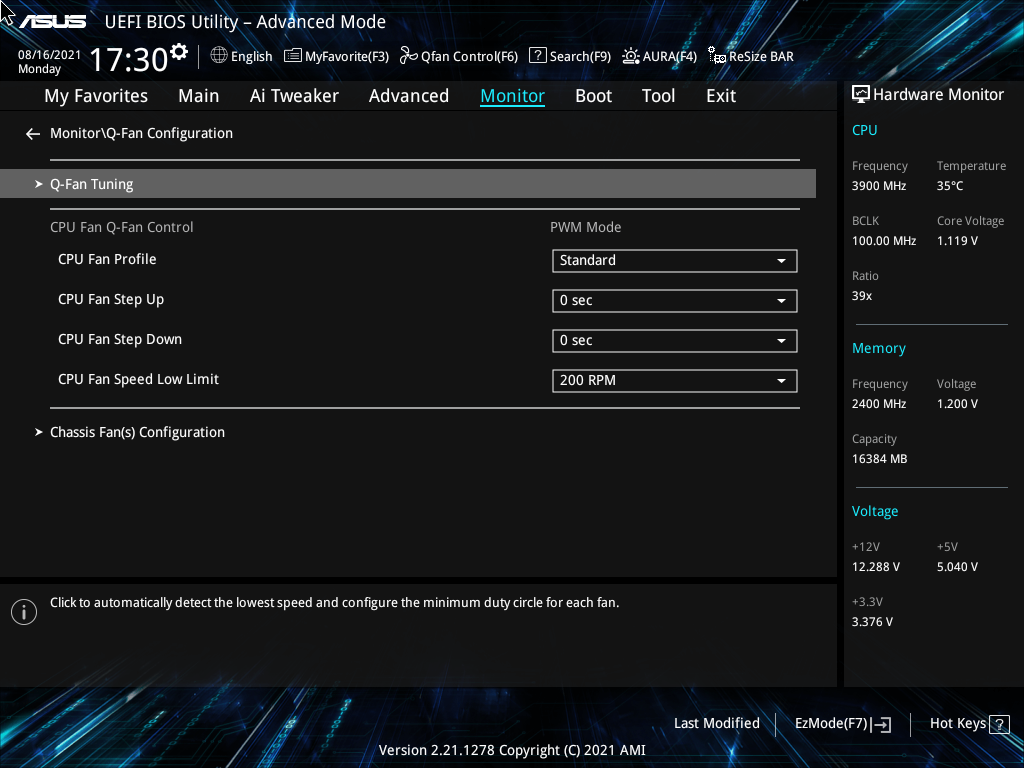
Task: Click the Core Voltage value 1.119 V
Action: pos(957,241)
